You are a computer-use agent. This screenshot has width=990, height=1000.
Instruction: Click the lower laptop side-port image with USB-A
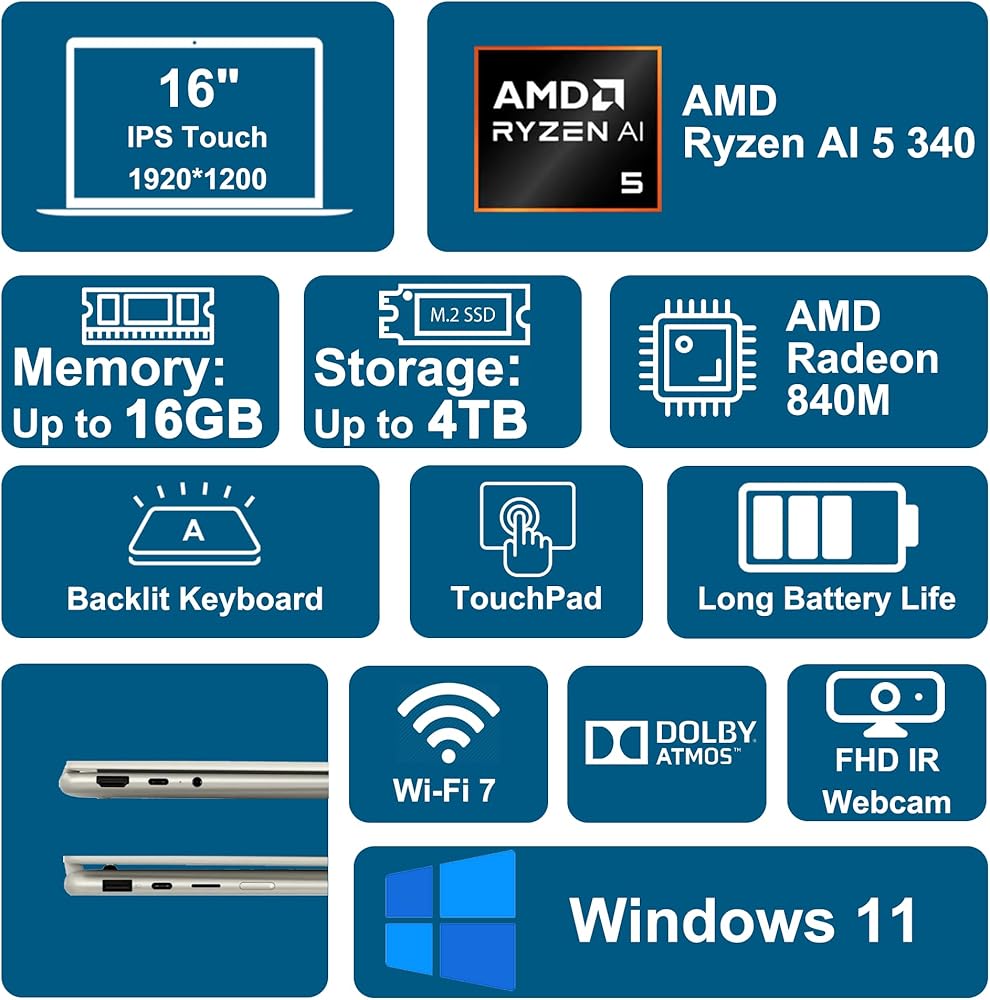point(195,876)
